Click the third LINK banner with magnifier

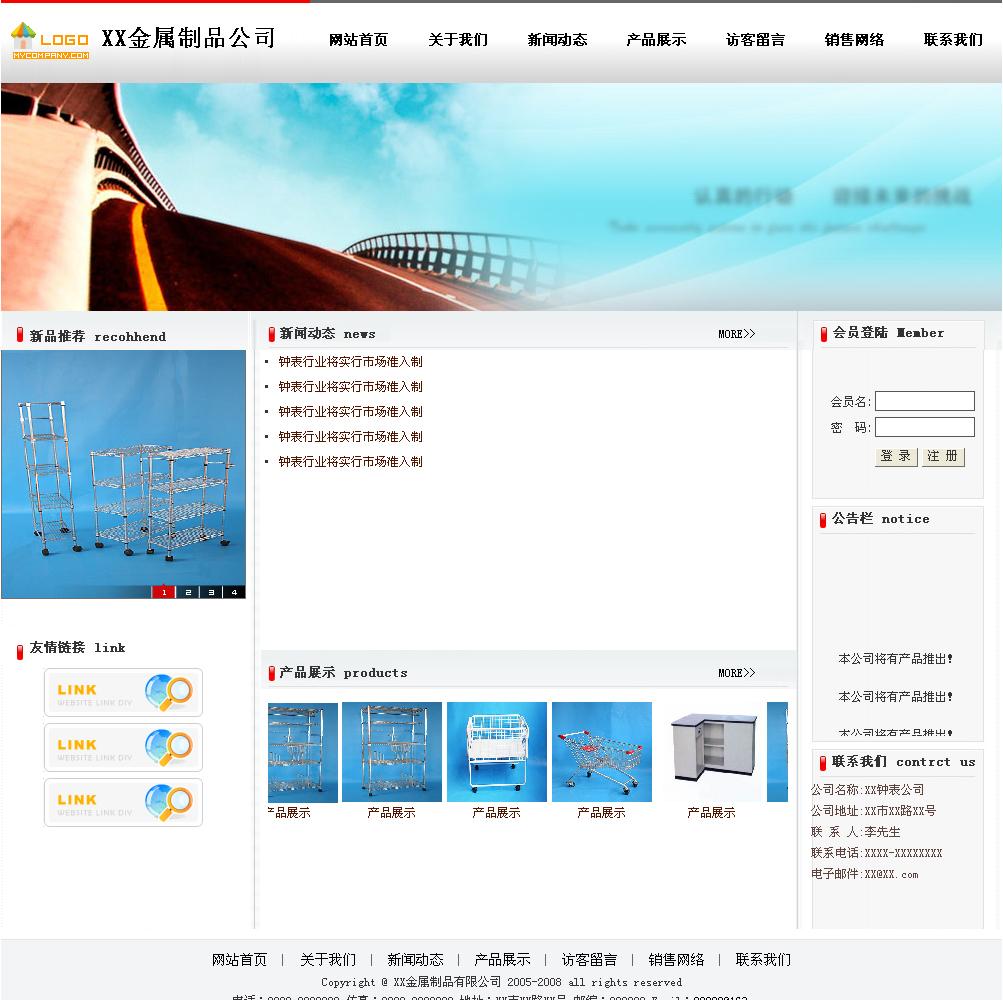(123, 802)
